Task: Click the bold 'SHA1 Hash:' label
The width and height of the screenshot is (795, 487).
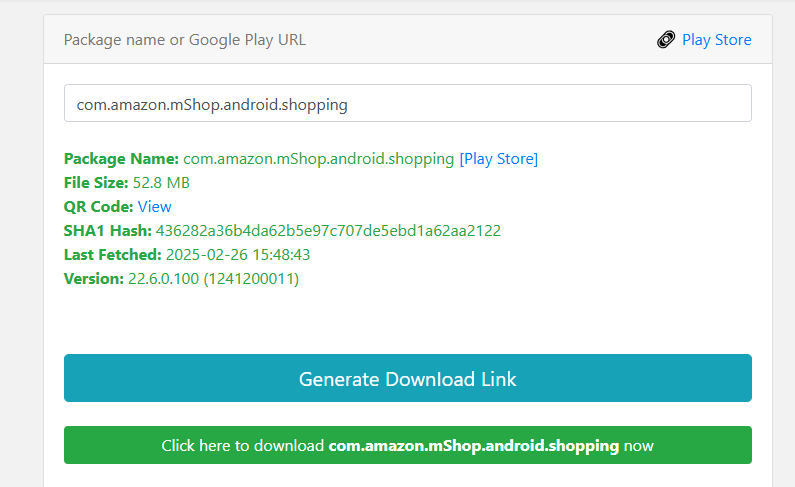Action: (107, 231)
